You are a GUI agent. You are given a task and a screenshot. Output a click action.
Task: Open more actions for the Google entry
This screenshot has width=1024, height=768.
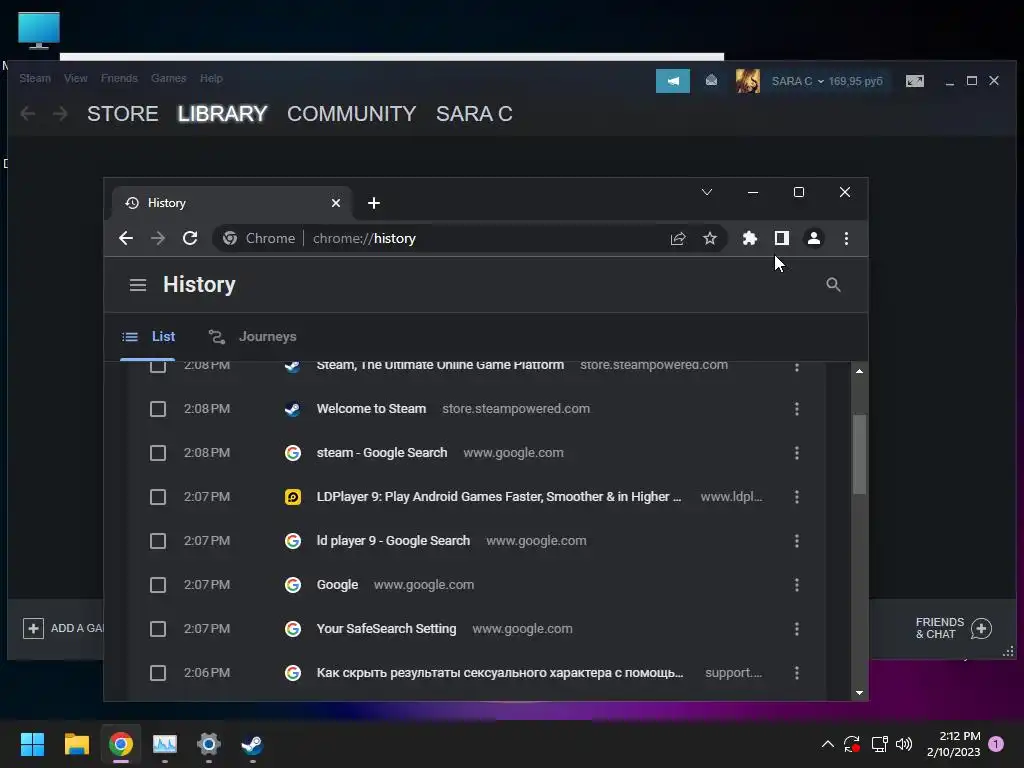797,584
